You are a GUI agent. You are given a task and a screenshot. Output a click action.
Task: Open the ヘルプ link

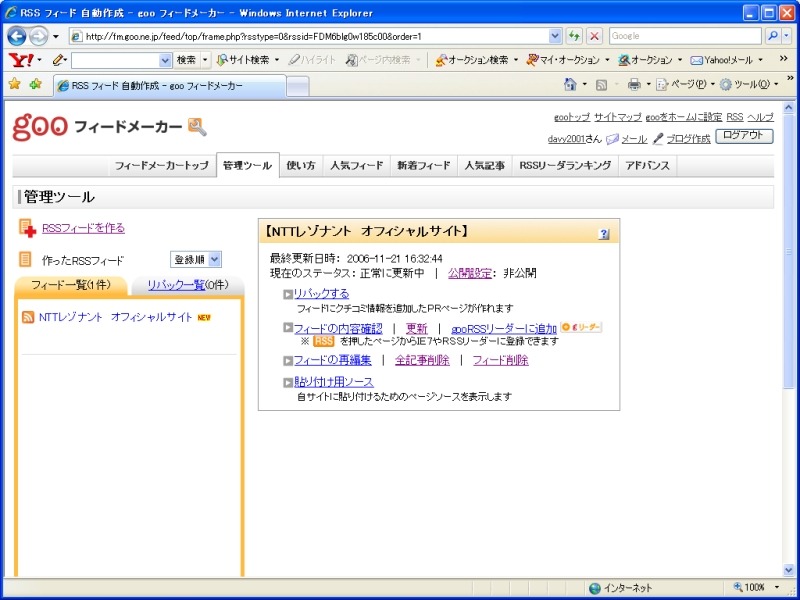coord(761,117)
